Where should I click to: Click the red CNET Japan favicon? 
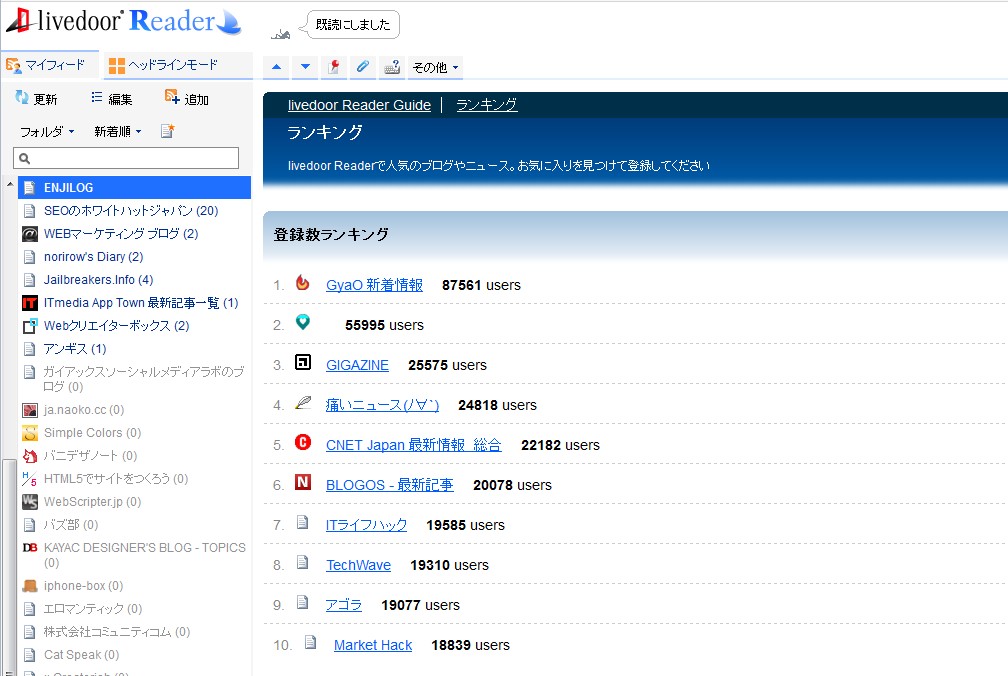click(x=302, y=442)
